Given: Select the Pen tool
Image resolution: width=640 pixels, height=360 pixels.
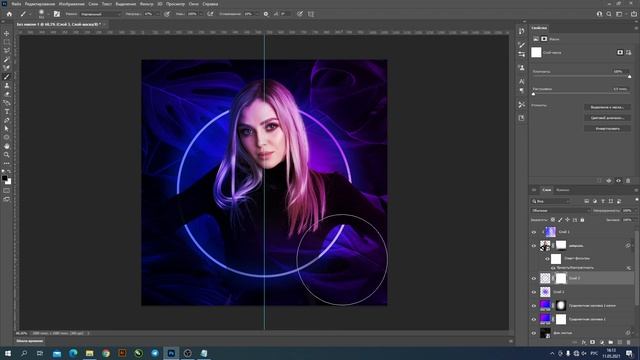Looking at the screenshot, I should coord(7,120).
